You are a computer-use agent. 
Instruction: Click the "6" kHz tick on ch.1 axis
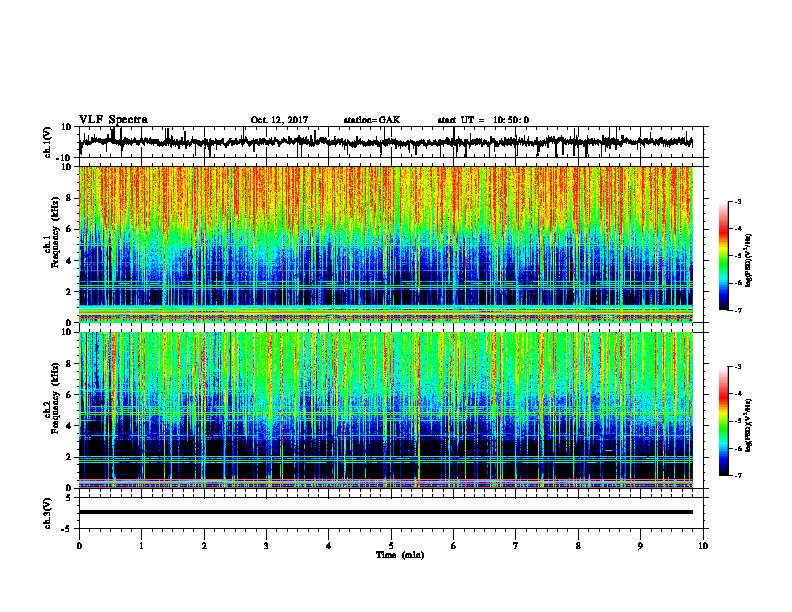point(69,229)
